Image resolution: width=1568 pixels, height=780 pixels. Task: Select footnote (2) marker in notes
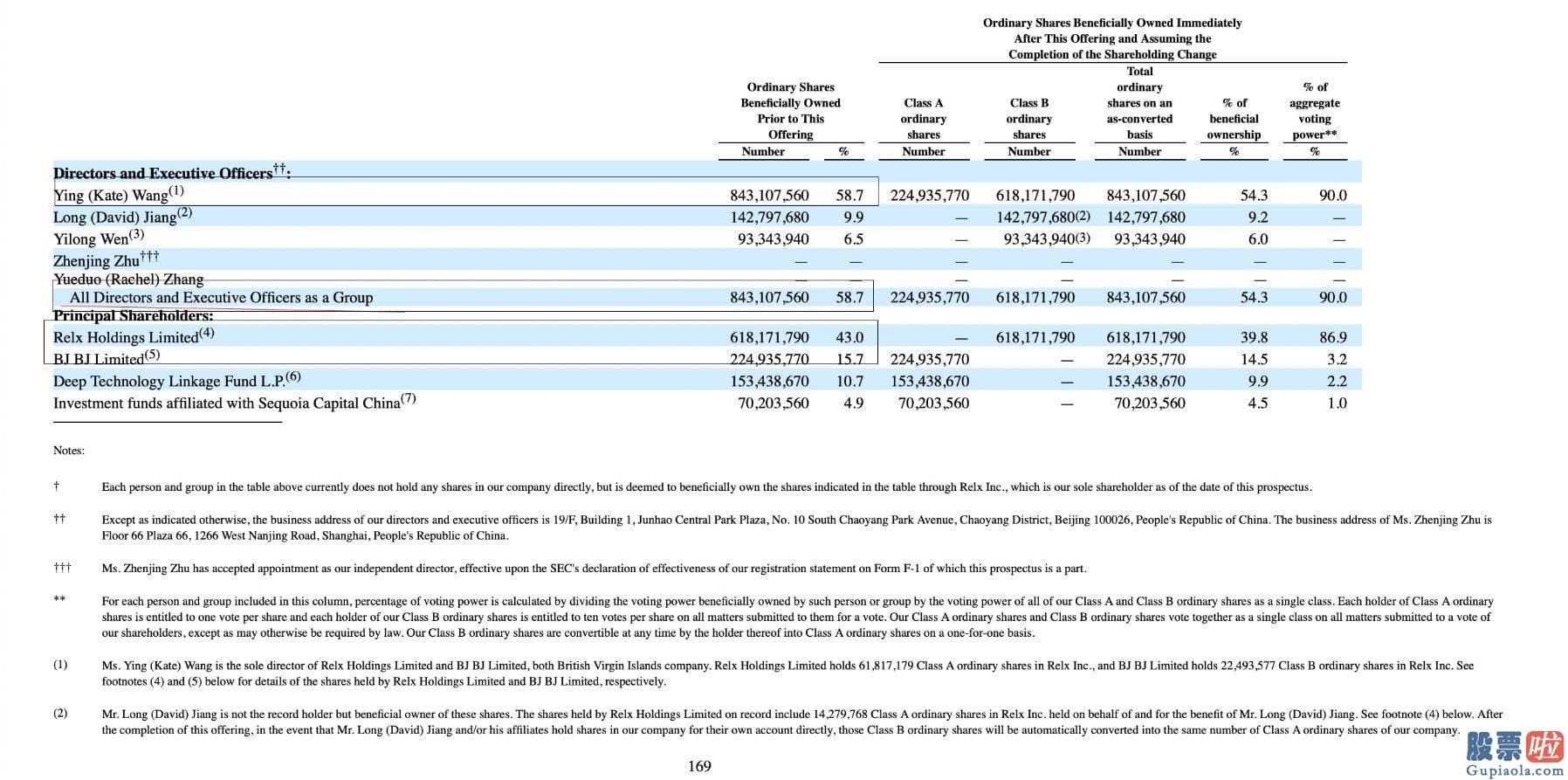click(60, 713)
